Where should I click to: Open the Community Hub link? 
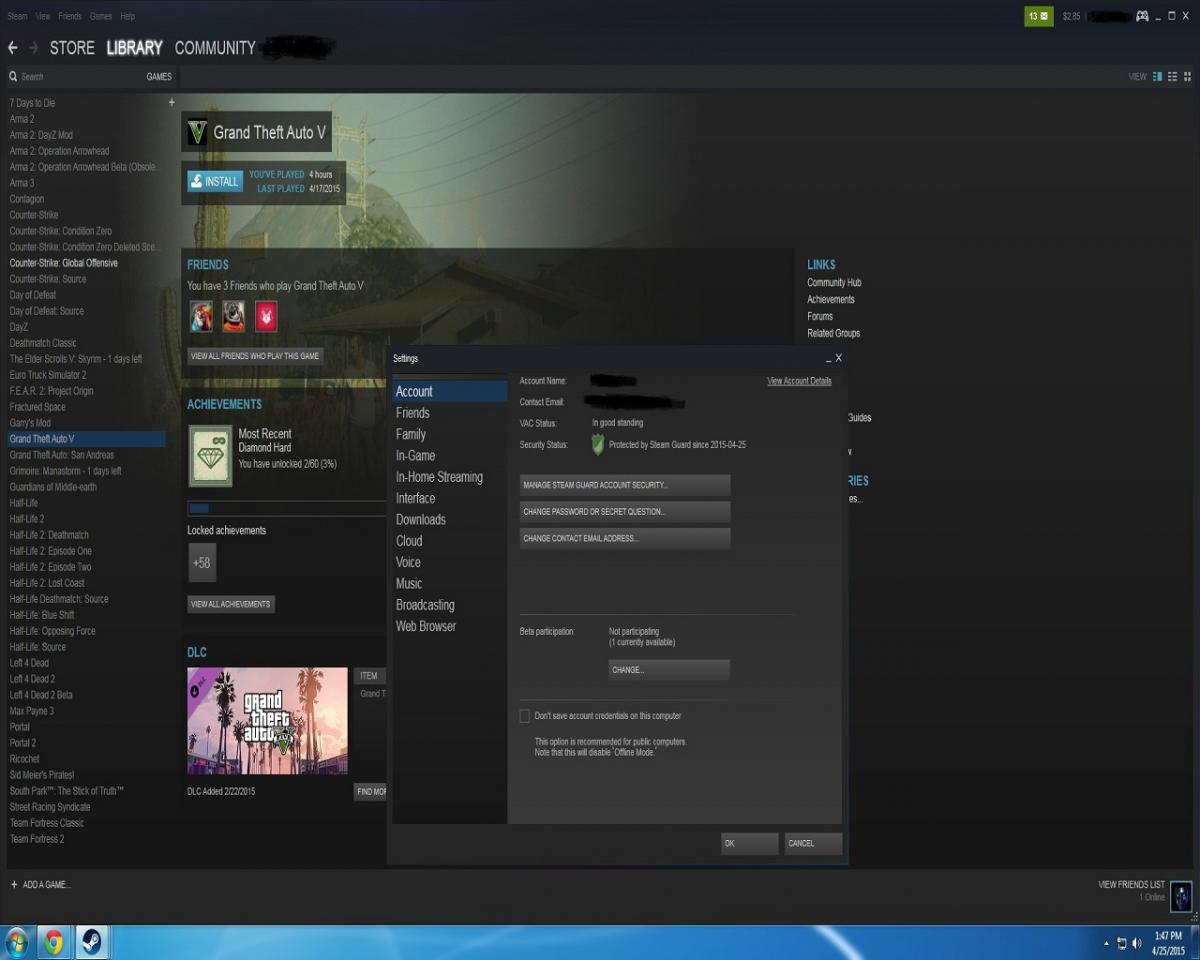tap(834, 283)
